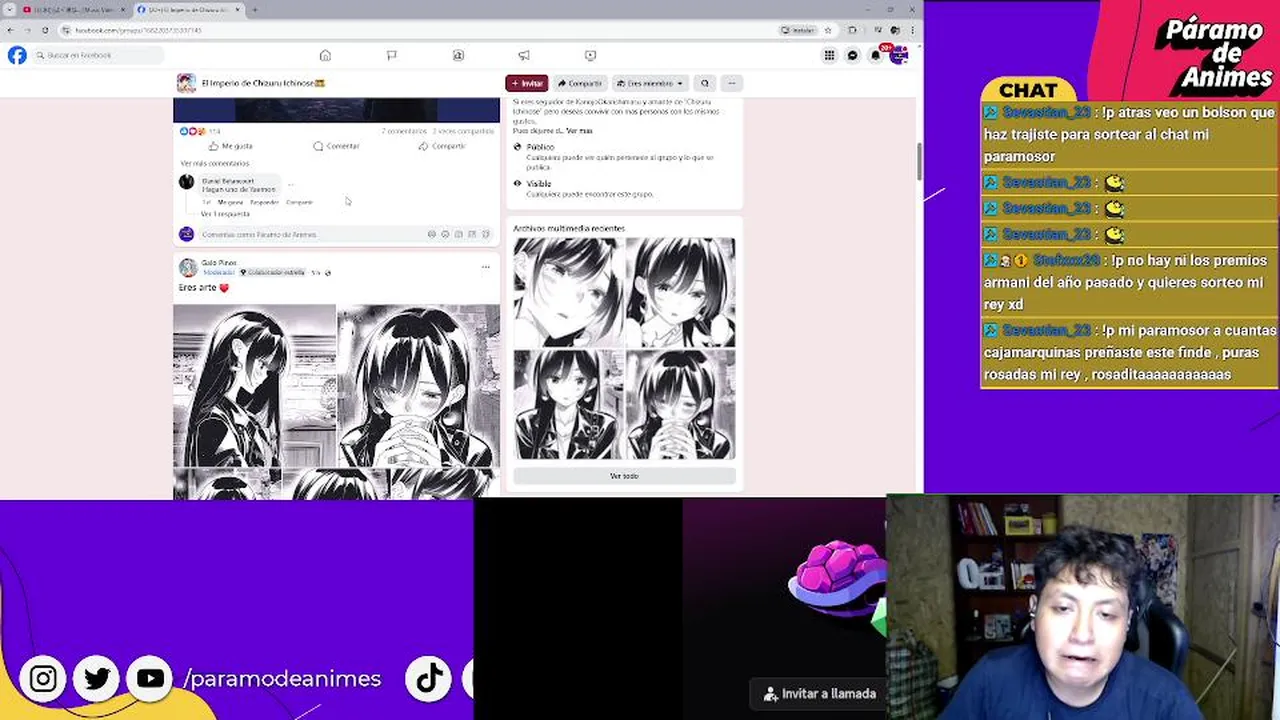Open Galo Pinos profile name

coord(219,263)
